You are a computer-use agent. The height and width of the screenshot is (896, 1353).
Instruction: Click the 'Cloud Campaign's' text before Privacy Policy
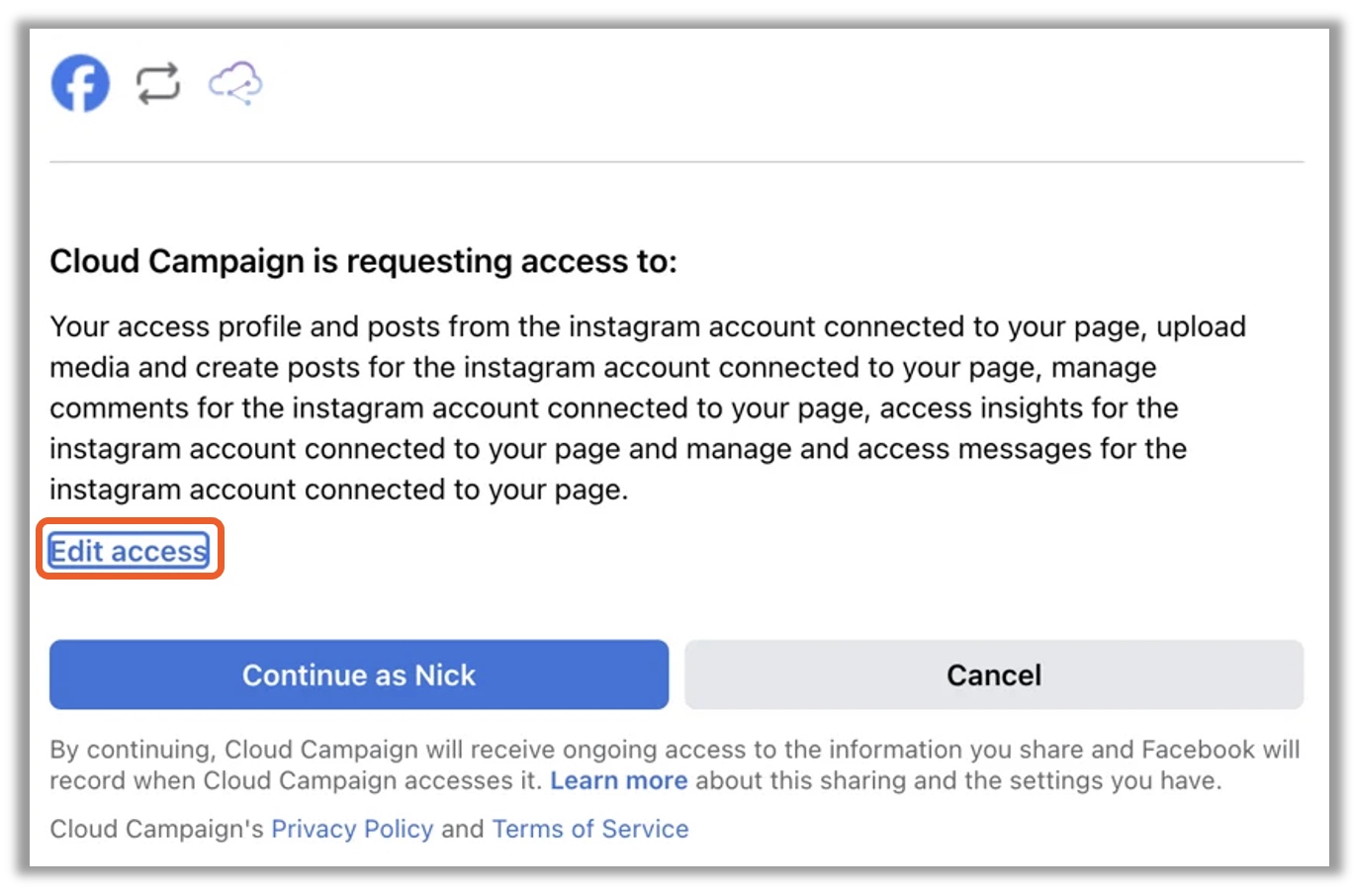click(156, 829)
